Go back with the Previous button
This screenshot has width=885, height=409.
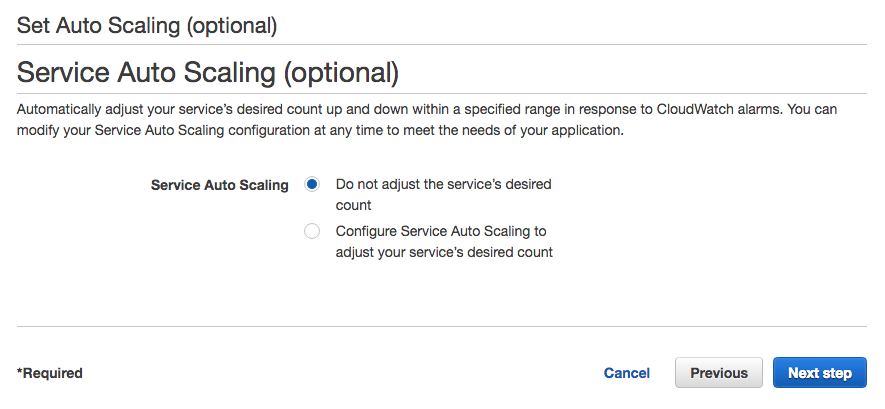(x=719, y=373)
